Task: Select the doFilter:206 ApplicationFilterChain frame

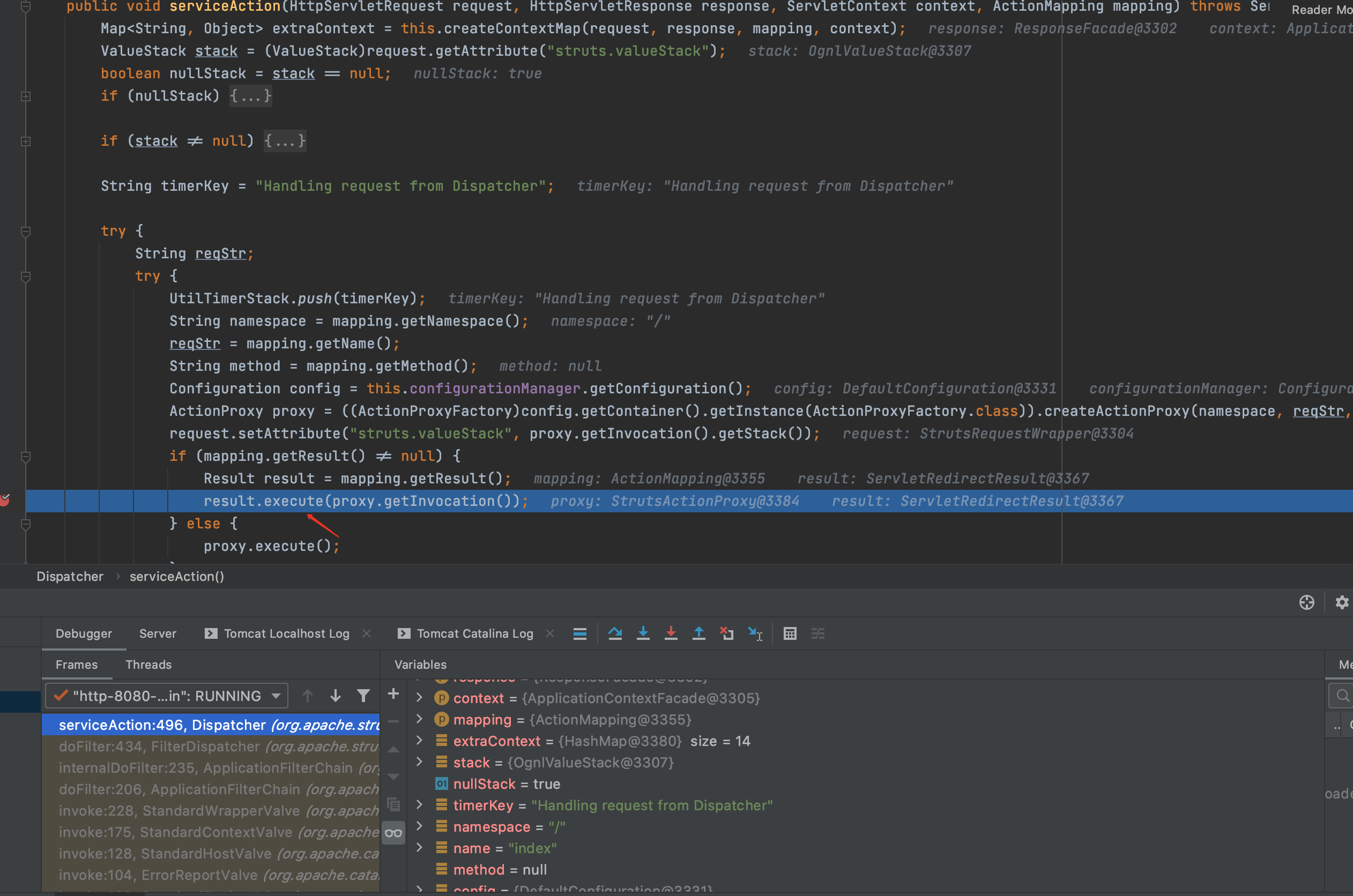Action: click(x=211, y=789)
